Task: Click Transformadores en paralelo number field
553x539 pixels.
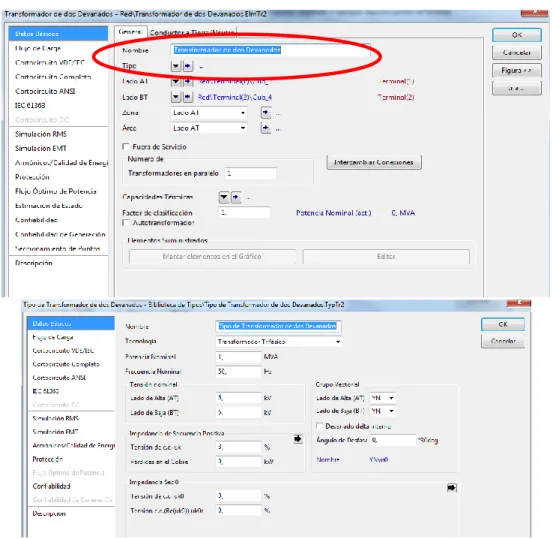Action: [250, 173]
